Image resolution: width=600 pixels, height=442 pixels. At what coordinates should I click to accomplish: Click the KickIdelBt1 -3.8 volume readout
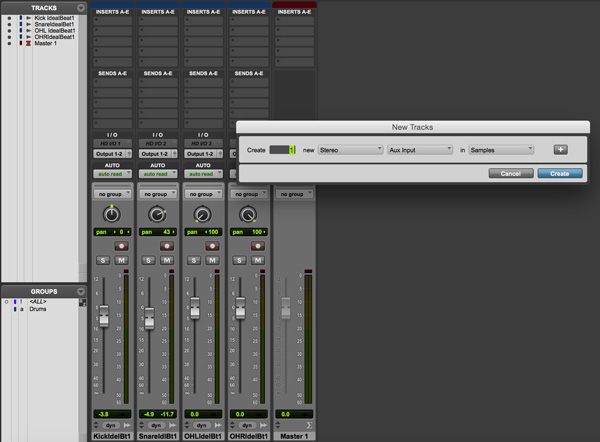point(112,414)
